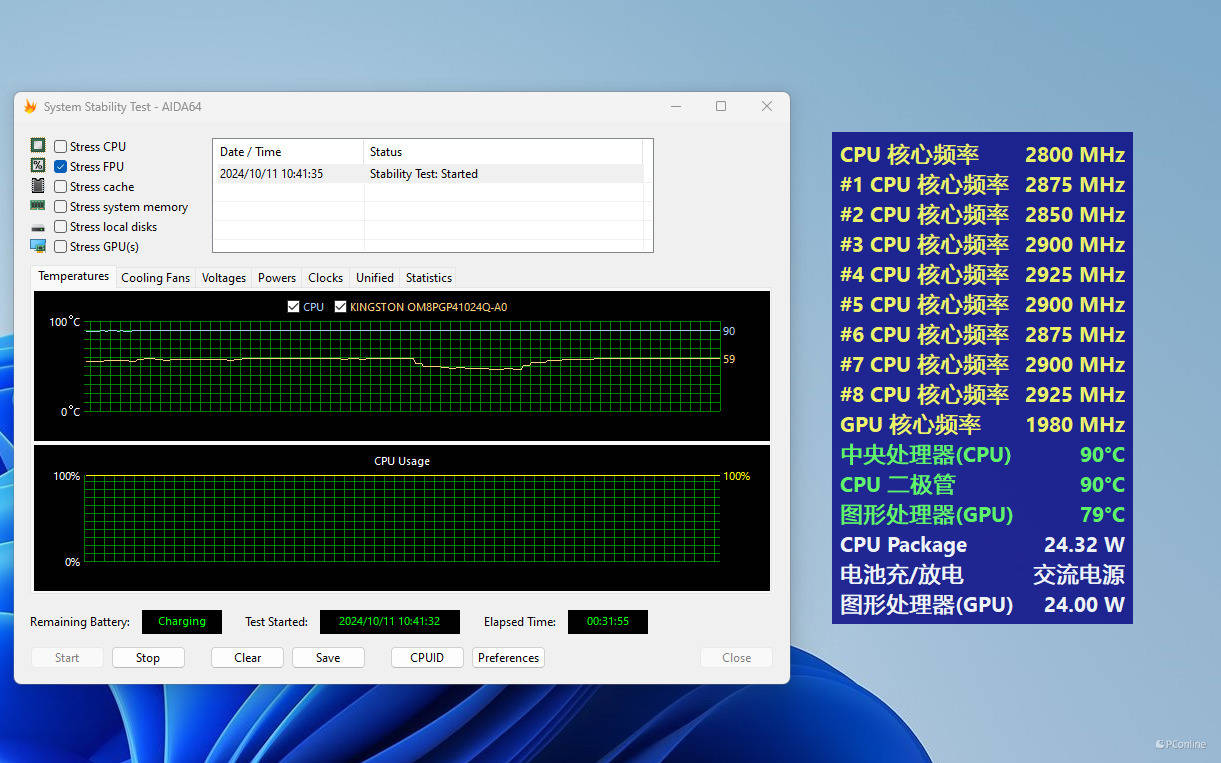1221x763 pixels.
Task: Maximize the System Stability Test window
Action: point(721,106)
